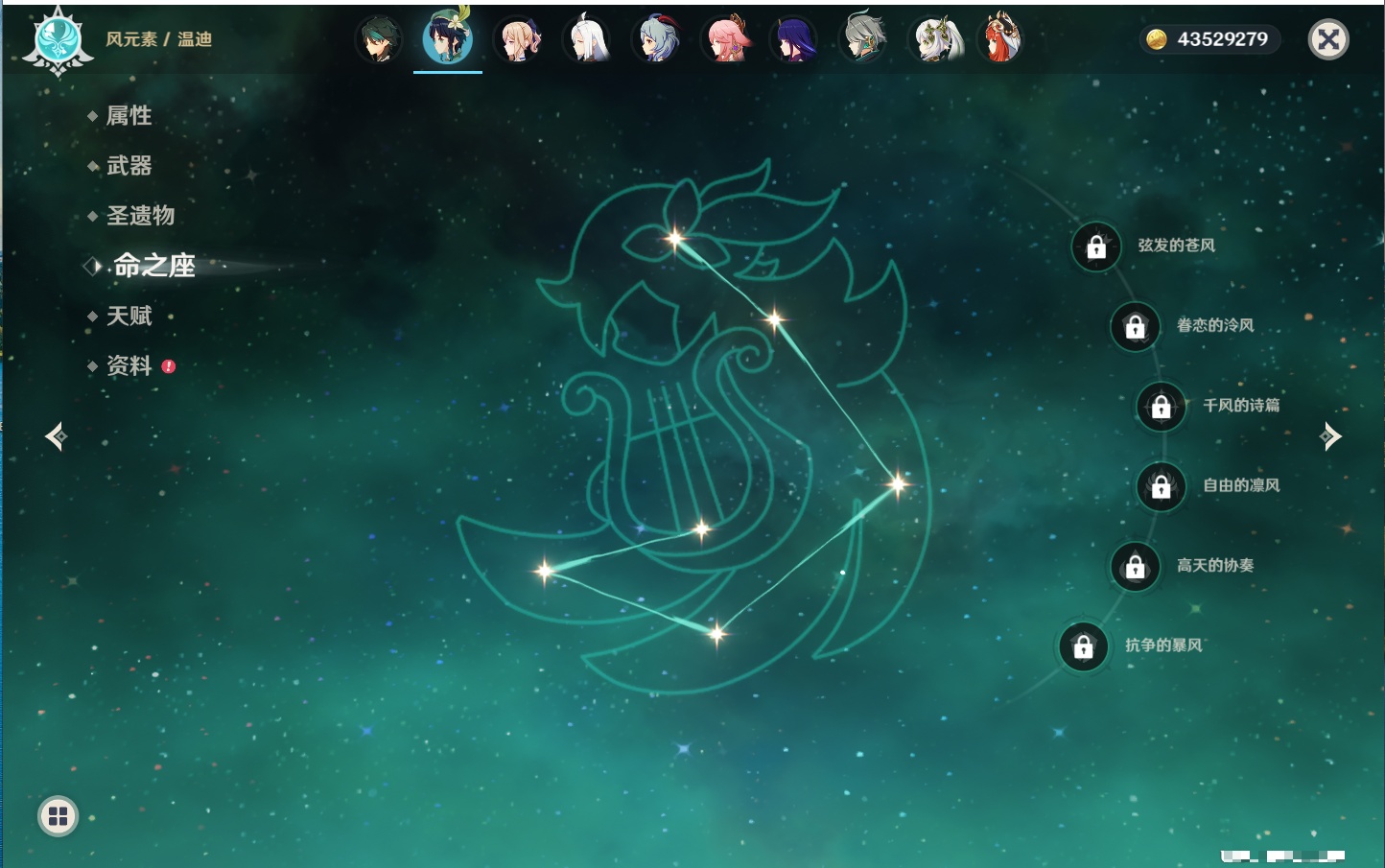Go to the 圣遗物 artifacts page

pyautogui.click(x=140, y=216)
